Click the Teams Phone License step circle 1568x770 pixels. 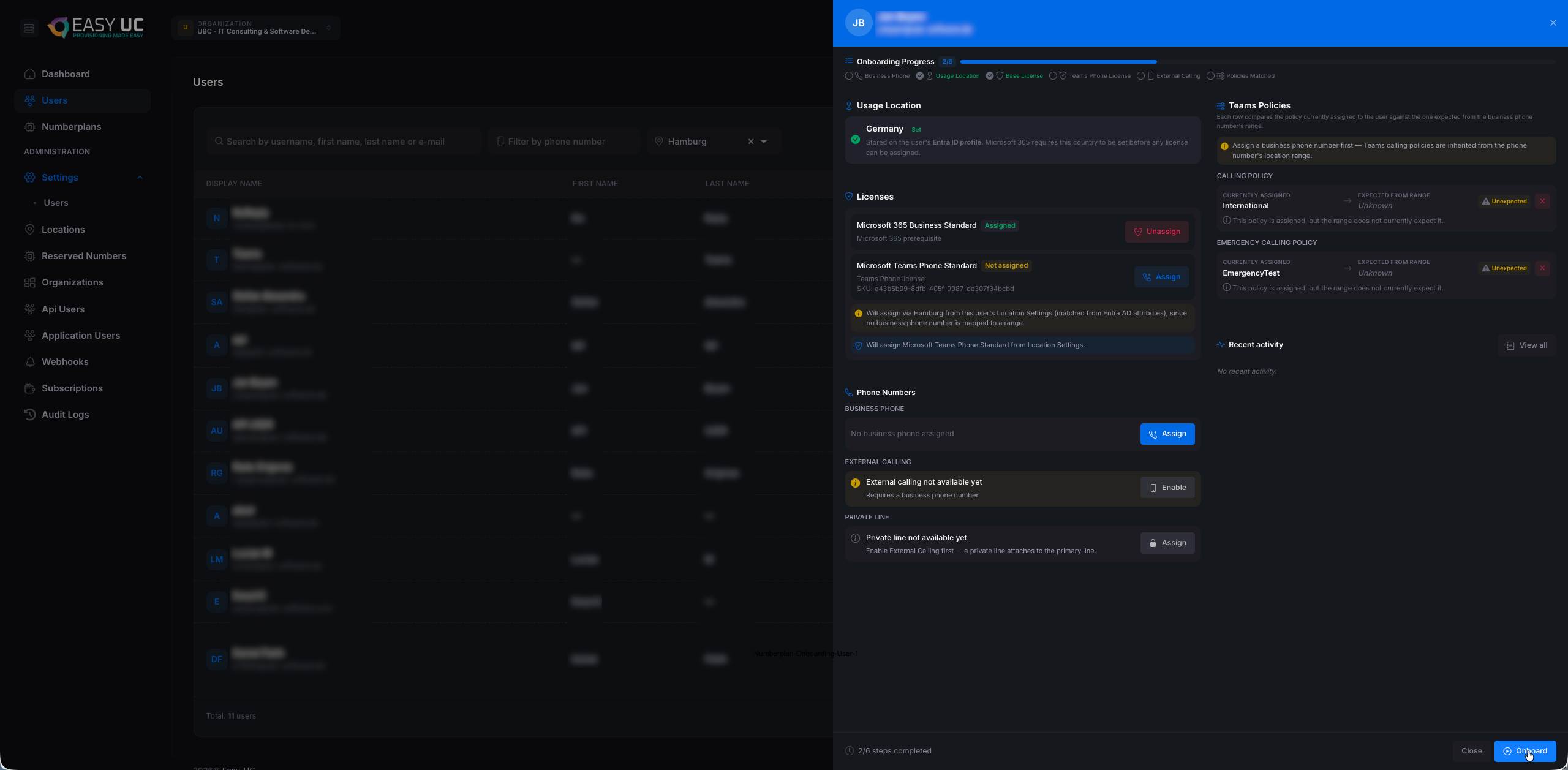click(1052, 76)
